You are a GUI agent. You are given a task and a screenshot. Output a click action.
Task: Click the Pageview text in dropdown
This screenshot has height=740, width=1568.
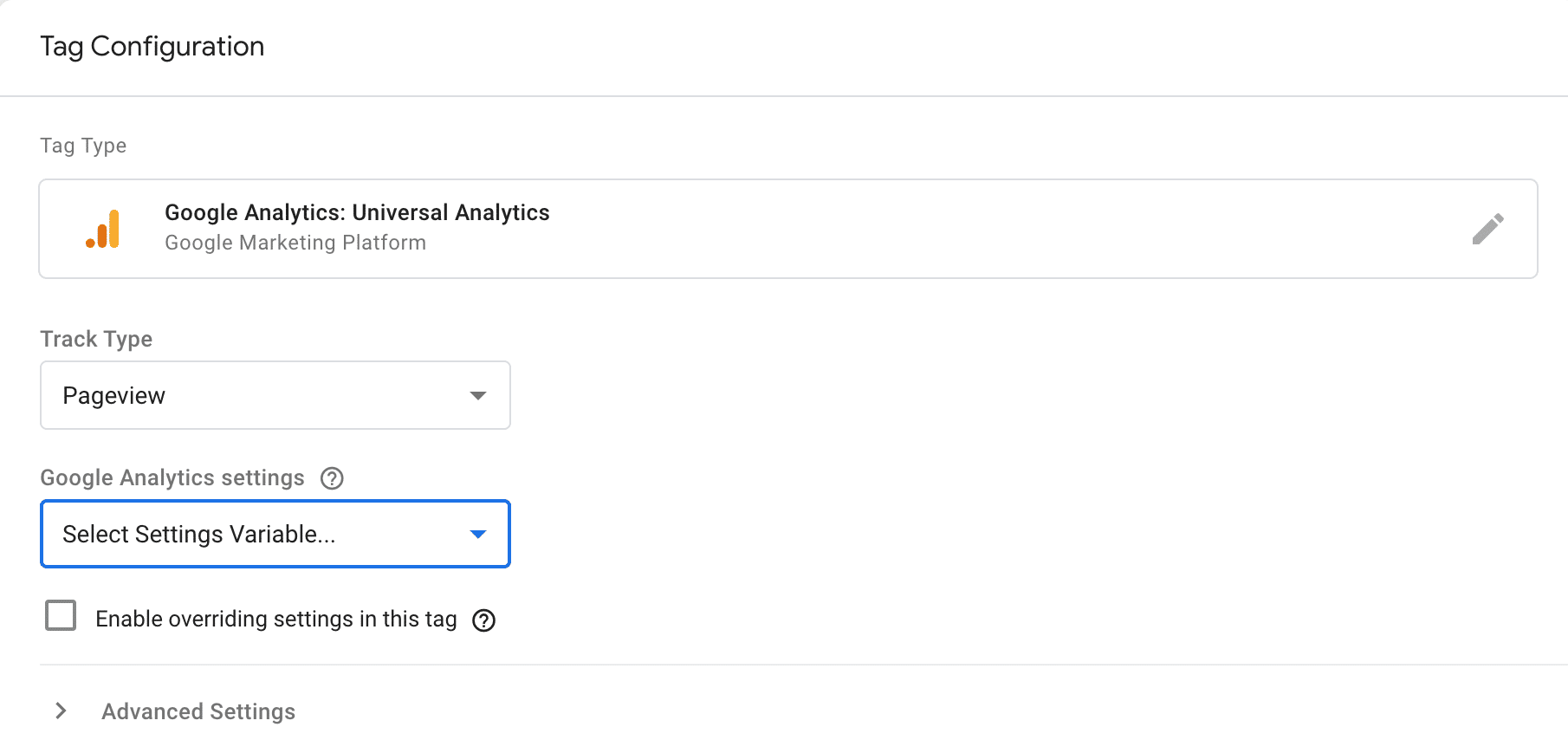click(x=113, y=396)
